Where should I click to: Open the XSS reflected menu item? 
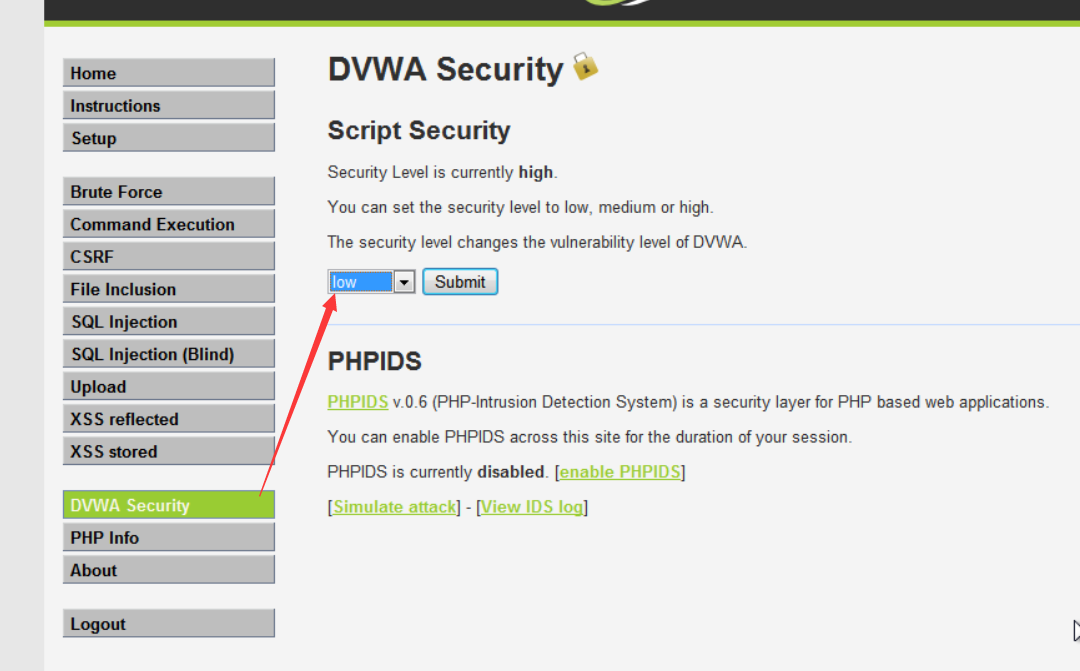168,419
